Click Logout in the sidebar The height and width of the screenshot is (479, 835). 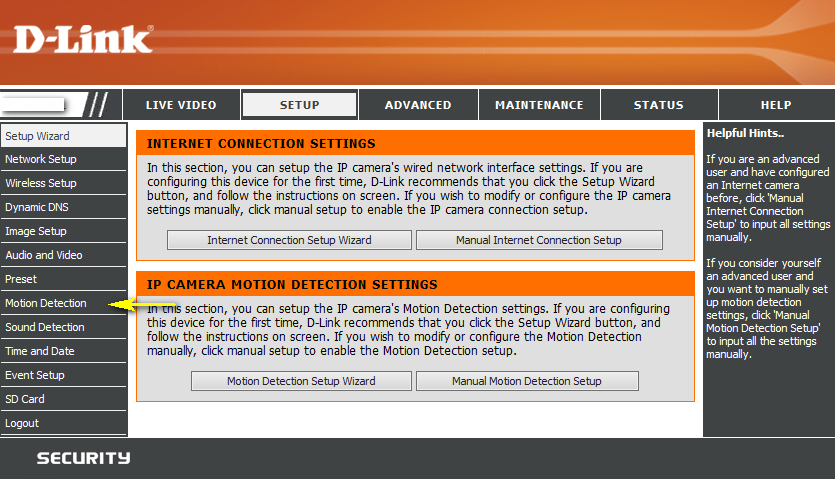pos(22,423)
